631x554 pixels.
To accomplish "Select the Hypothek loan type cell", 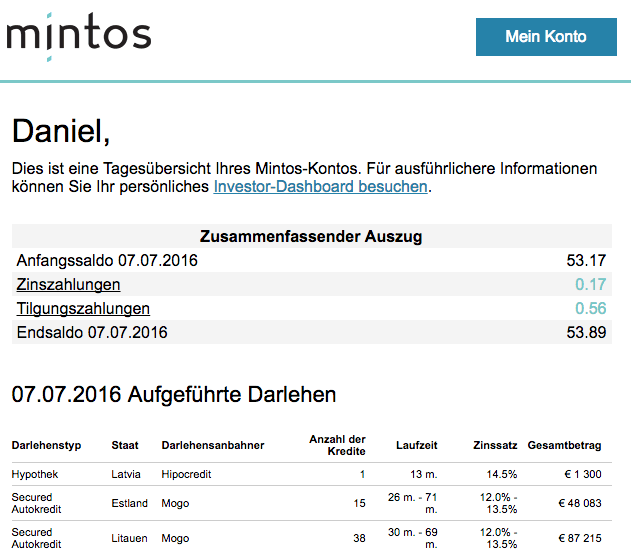I will coord(35,474).
